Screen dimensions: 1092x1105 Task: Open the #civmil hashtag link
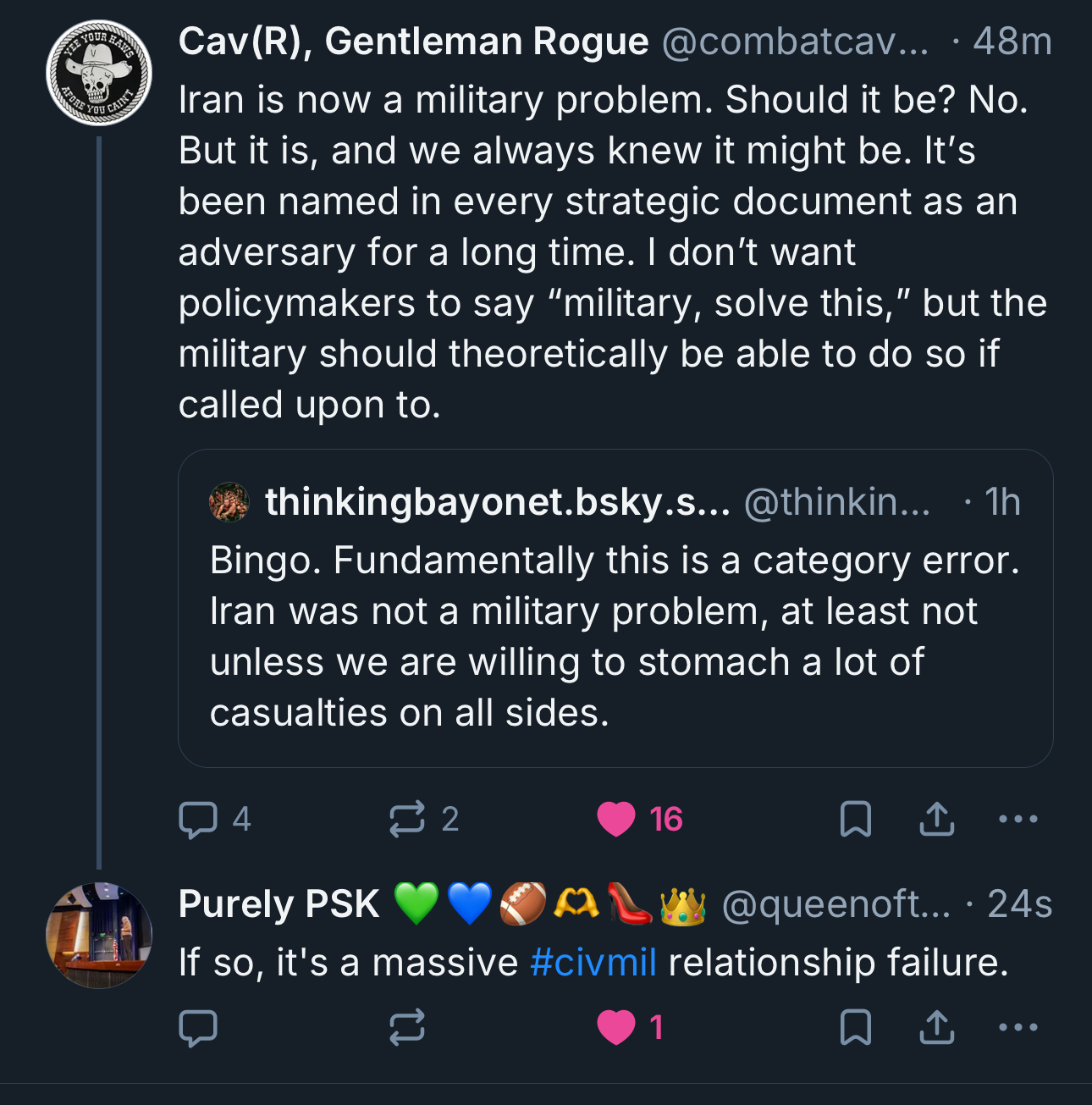(593, 963)
